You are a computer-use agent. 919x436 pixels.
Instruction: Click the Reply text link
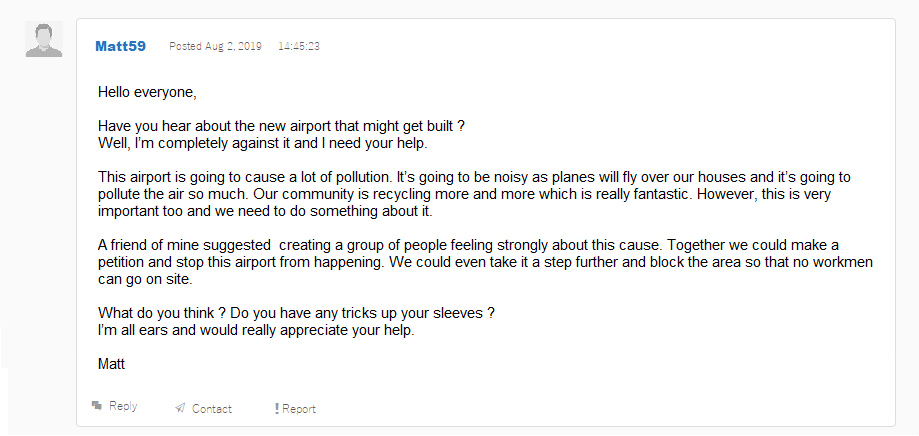123,407
